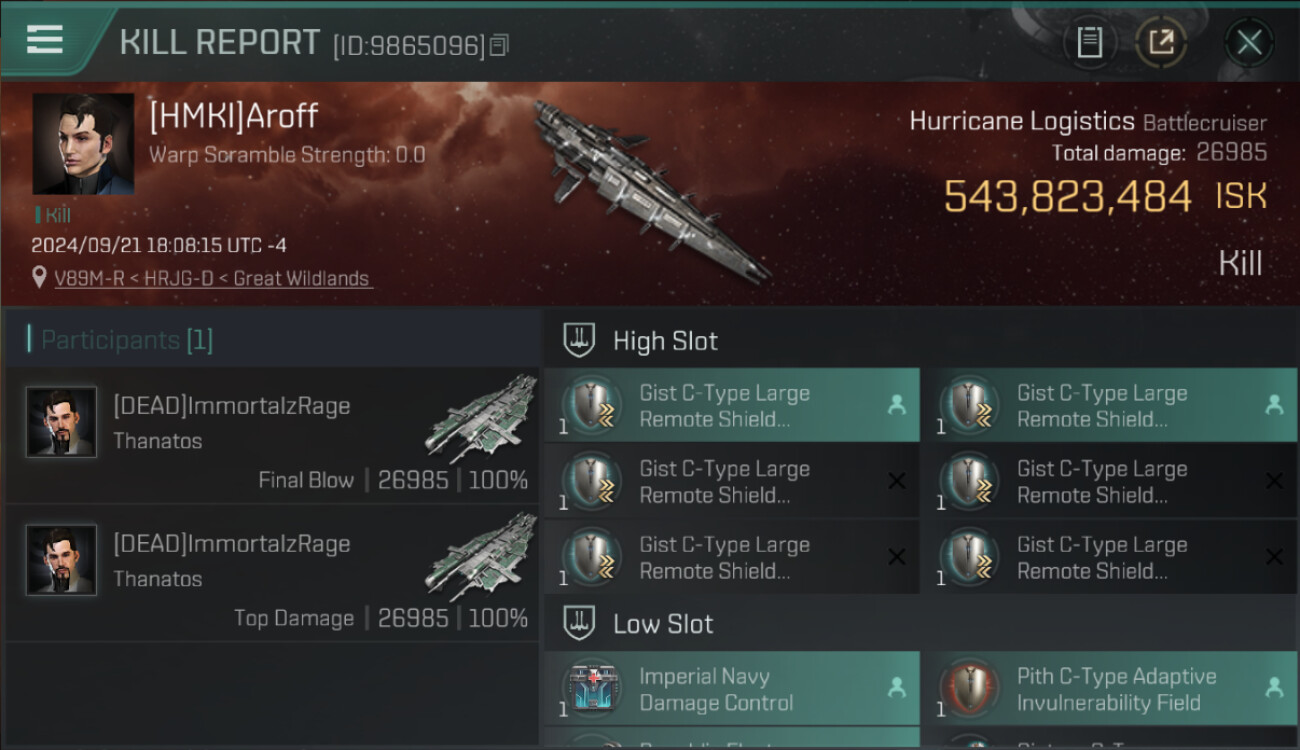Click the clipboard copy report icon

(1090, 42)
